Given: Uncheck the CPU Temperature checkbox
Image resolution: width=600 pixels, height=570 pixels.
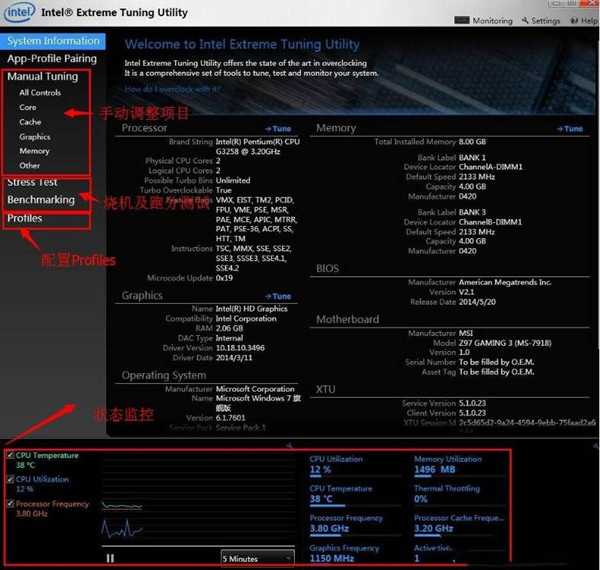Looking at the screenshot, I should pyautogui.click(x=10, y=456).
